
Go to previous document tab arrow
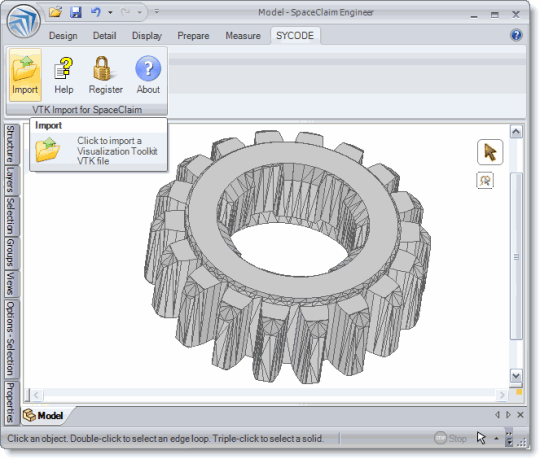tap(497, 415)
